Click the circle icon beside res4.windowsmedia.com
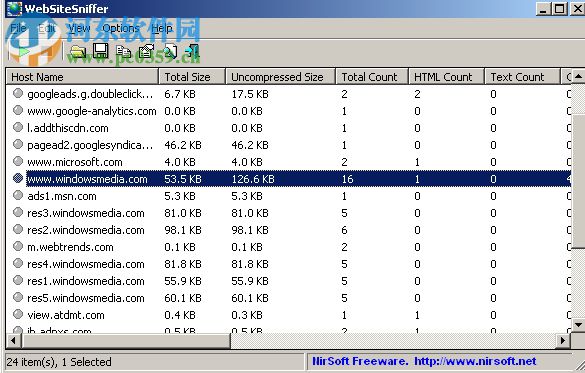This screenshot has height=373, width=585. (18, 263)
